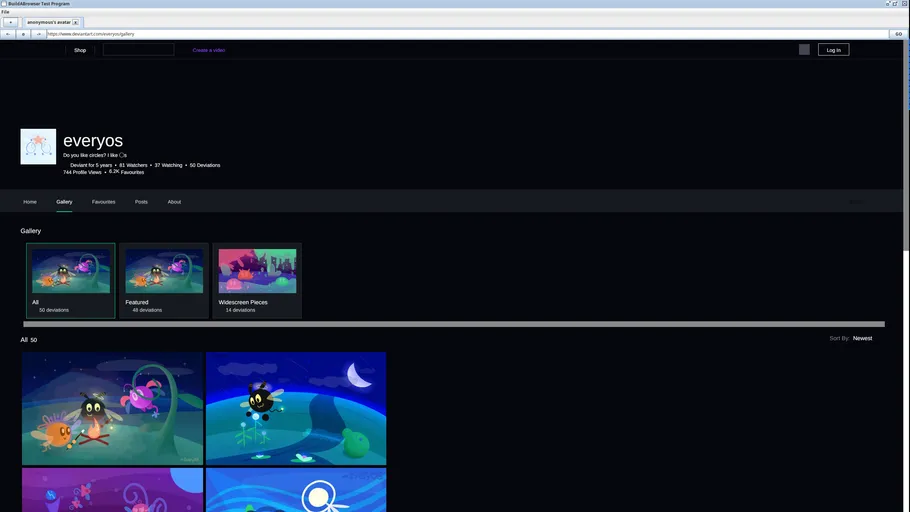This screenshot has height=512, width=910.
Task: Open the campfire bugs artwork thumbnail
Action: click(113, 409)
